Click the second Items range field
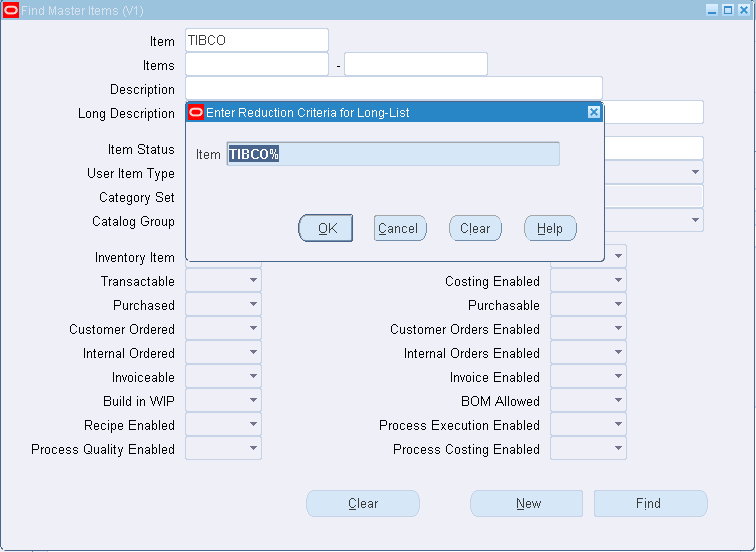The image size is (756, 552). coord(416,64)
